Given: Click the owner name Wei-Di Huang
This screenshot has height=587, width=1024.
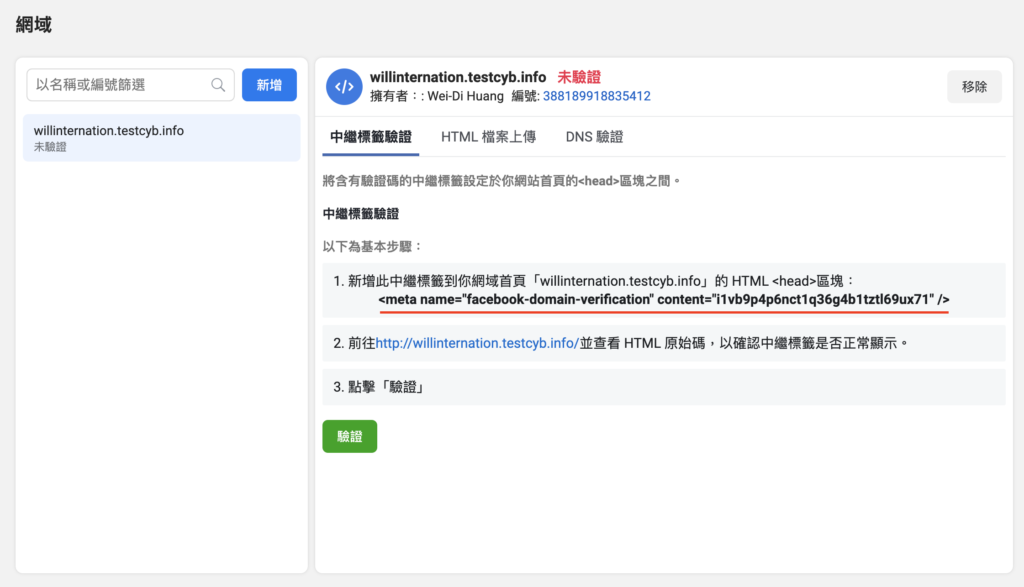Looking at the screenshot, I should pos(465,96).
